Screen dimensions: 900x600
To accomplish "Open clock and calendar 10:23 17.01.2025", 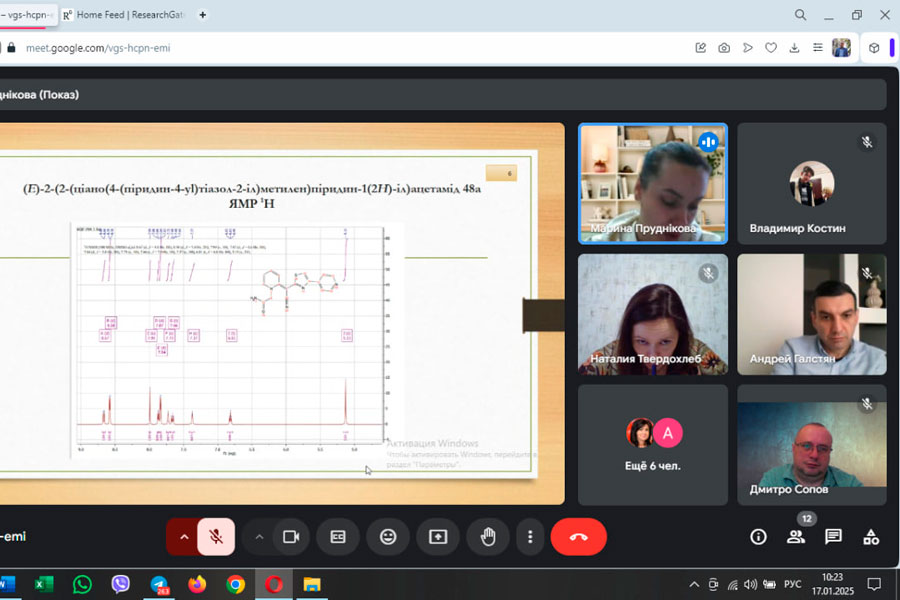I will coord(832,584).
